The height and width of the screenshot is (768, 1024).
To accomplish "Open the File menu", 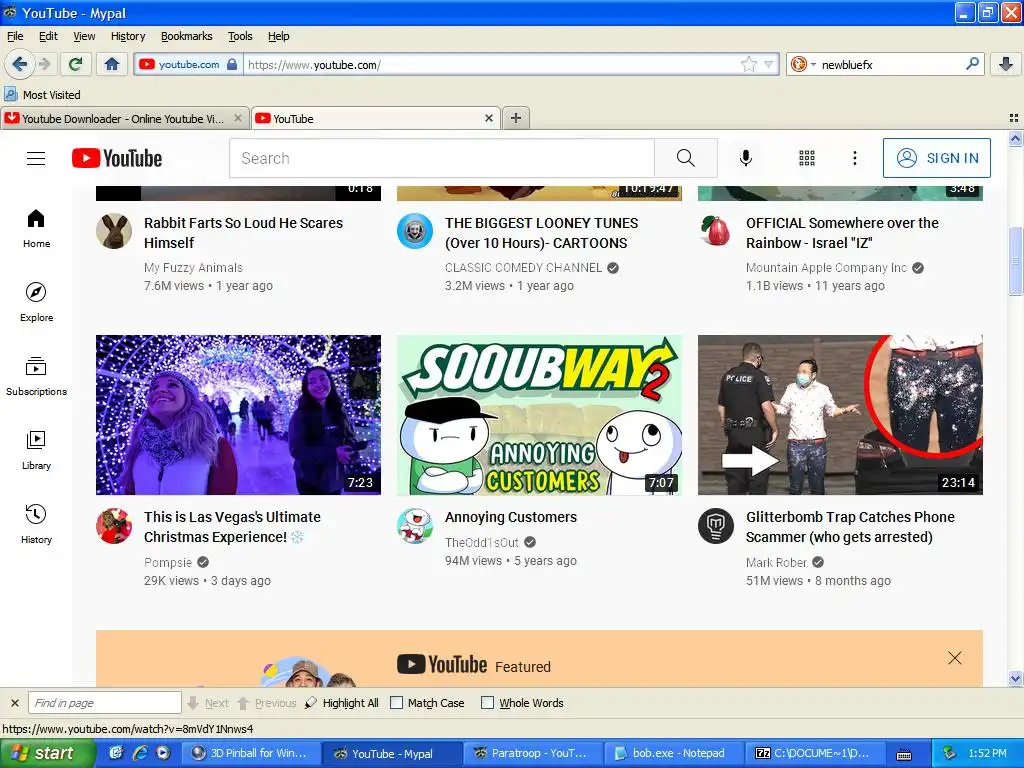I will [15, 36].
